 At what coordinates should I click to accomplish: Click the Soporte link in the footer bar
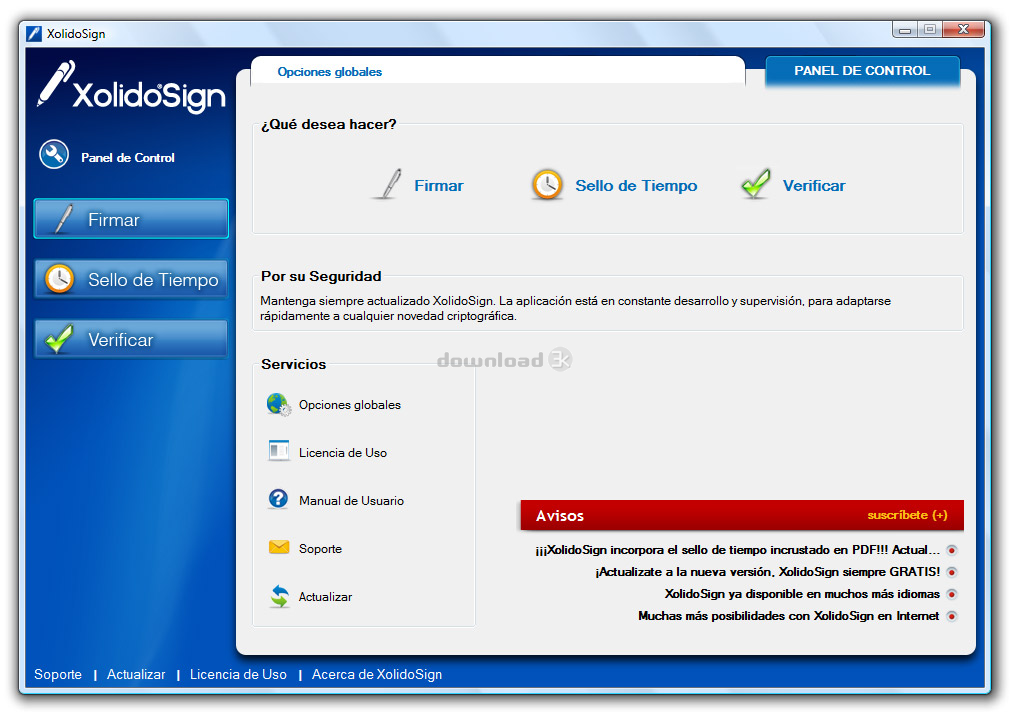point(58,675)
